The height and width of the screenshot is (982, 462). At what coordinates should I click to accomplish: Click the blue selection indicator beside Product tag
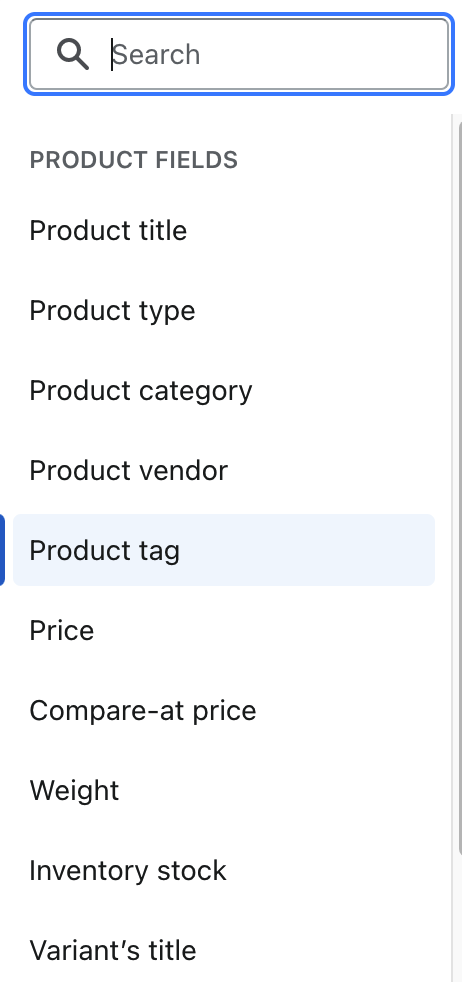[x=2, y=550]
